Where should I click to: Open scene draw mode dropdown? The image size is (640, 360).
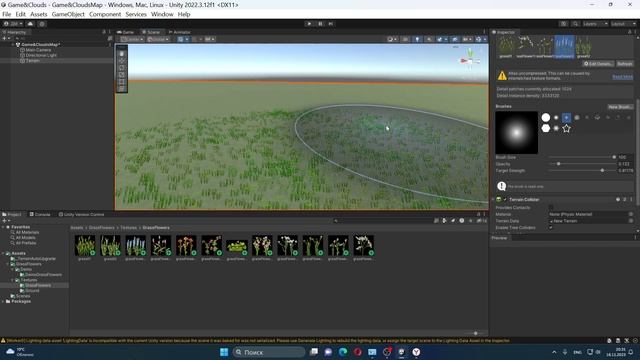tap(392, 39)
